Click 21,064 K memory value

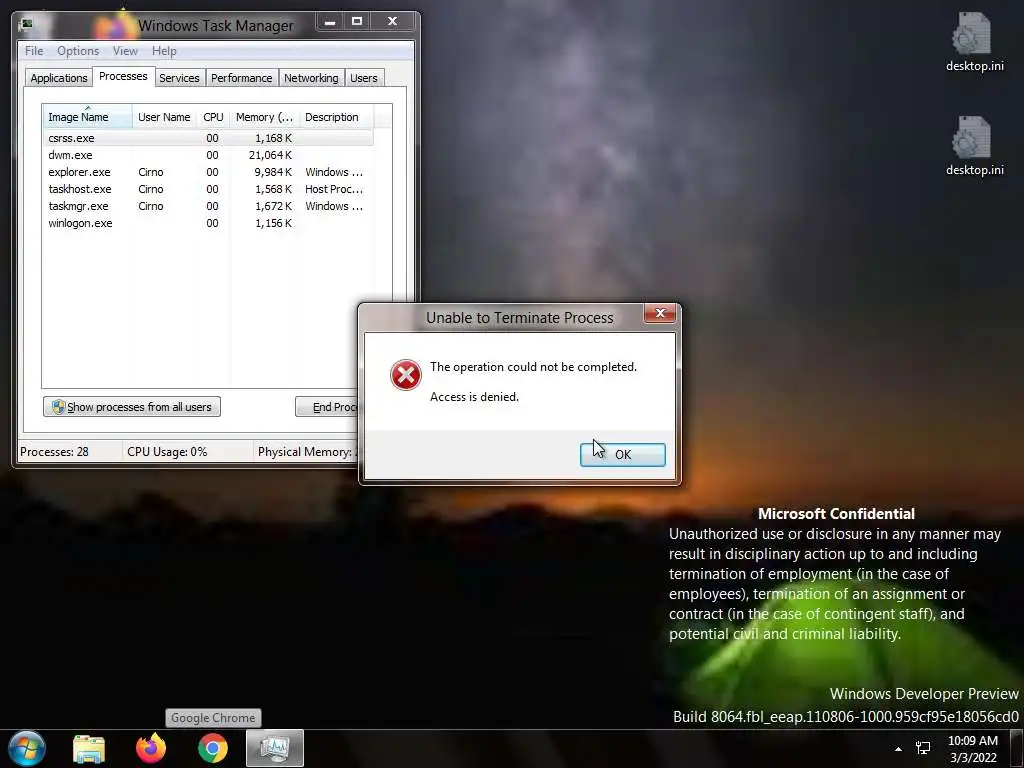[270, 155]
